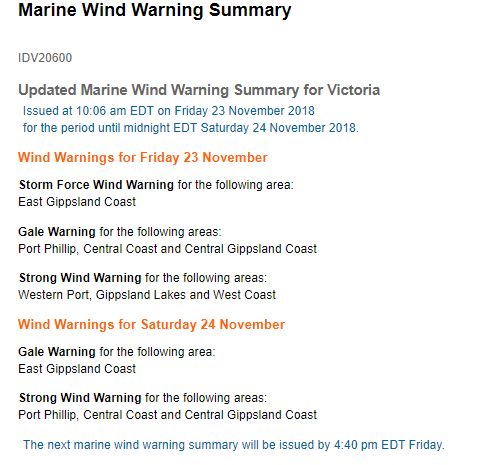Viewport: 485px width, 465px height.
Task: Click the Friday Gale Warning label
Action: point(57,232)
